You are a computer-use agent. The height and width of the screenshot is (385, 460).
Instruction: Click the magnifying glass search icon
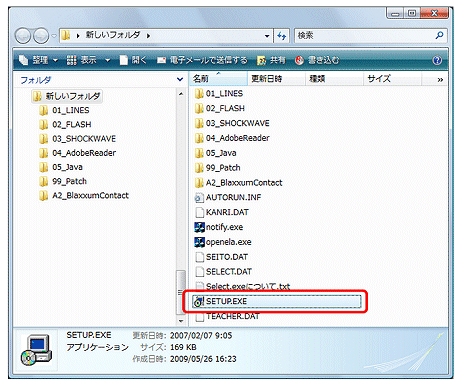coord(439,35)
